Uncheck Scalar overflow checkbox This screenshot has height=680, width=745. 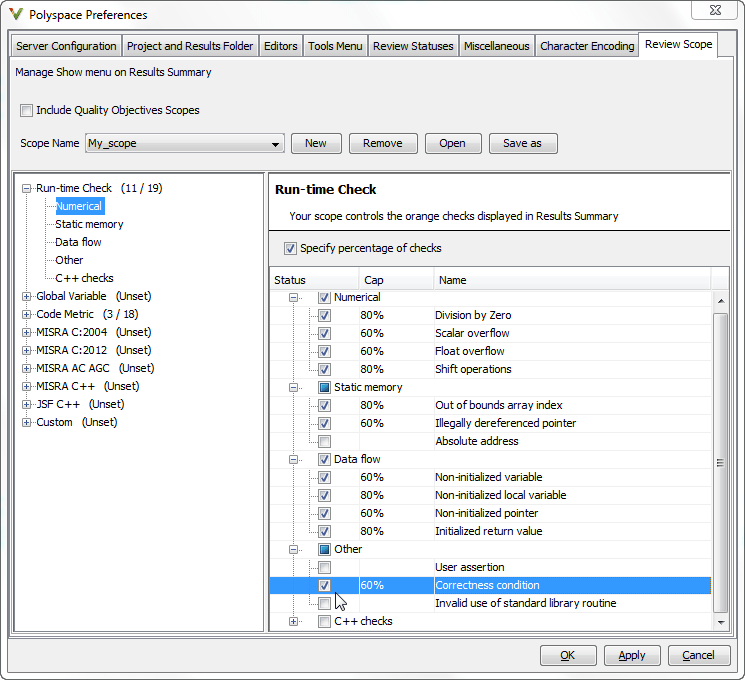[325, 334]
